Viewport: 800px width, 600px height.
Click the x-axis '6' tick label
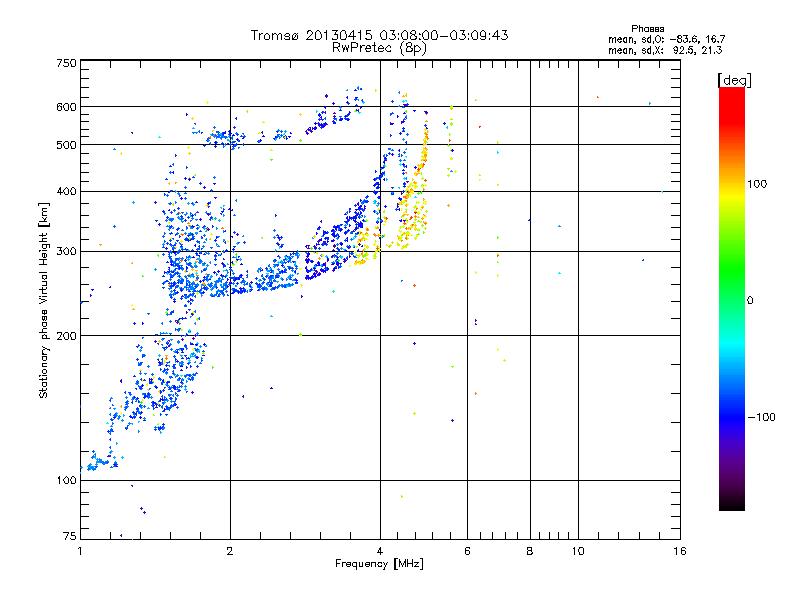coord(467,551)
